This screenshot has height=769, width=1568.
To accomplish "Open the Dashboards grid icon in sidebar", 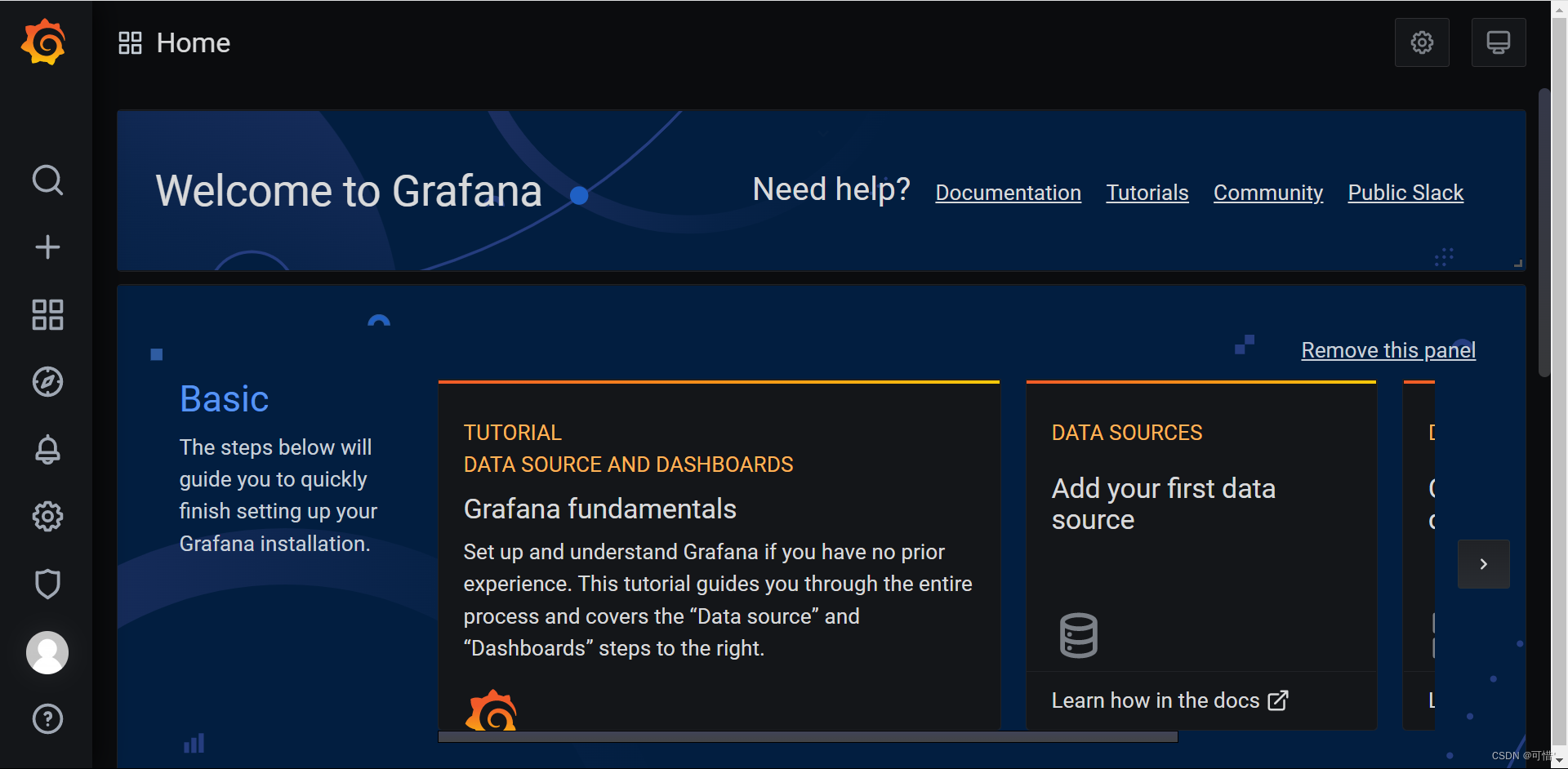I will (x=47, y=314).
